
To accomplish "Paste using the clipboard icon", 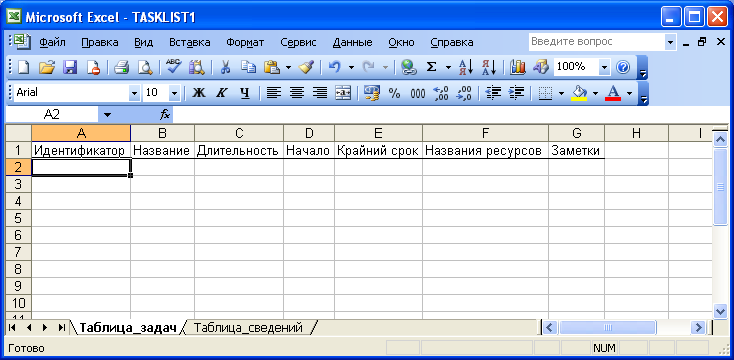I will point(272,67).
